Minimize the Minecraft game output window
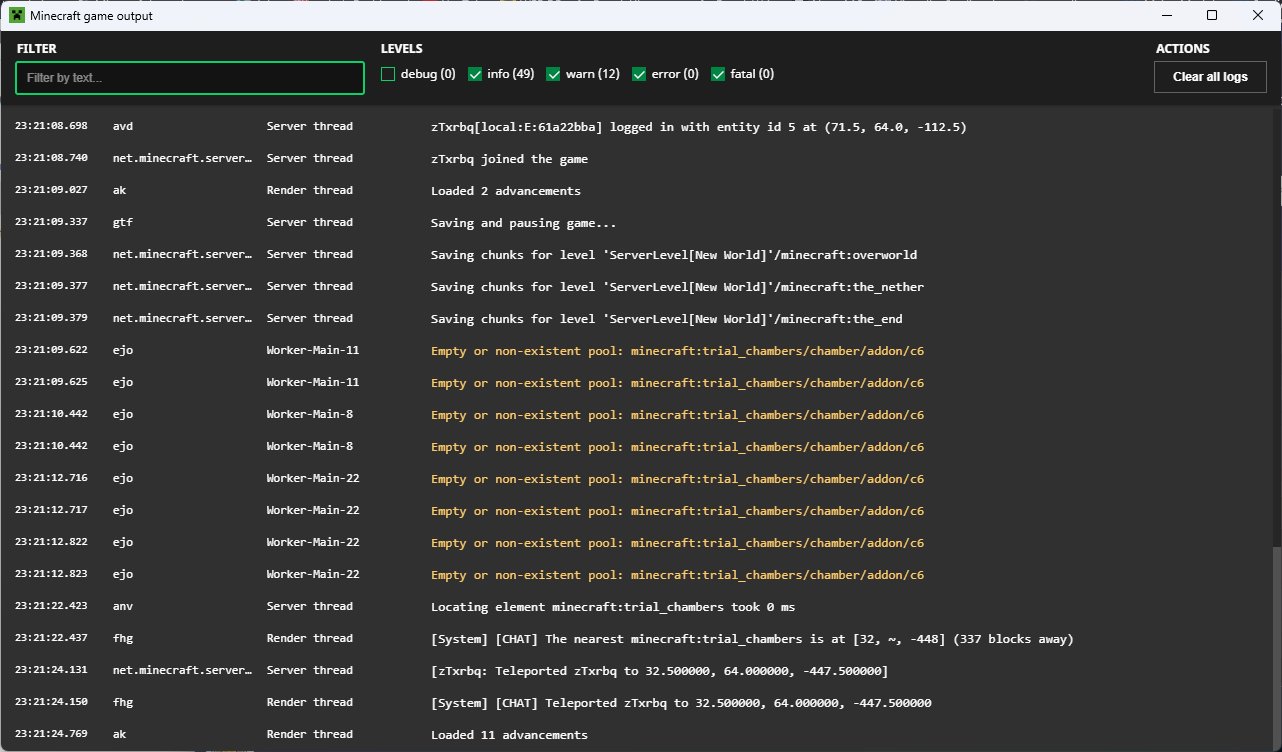The image size is (1282, 752). [1166, 15]
